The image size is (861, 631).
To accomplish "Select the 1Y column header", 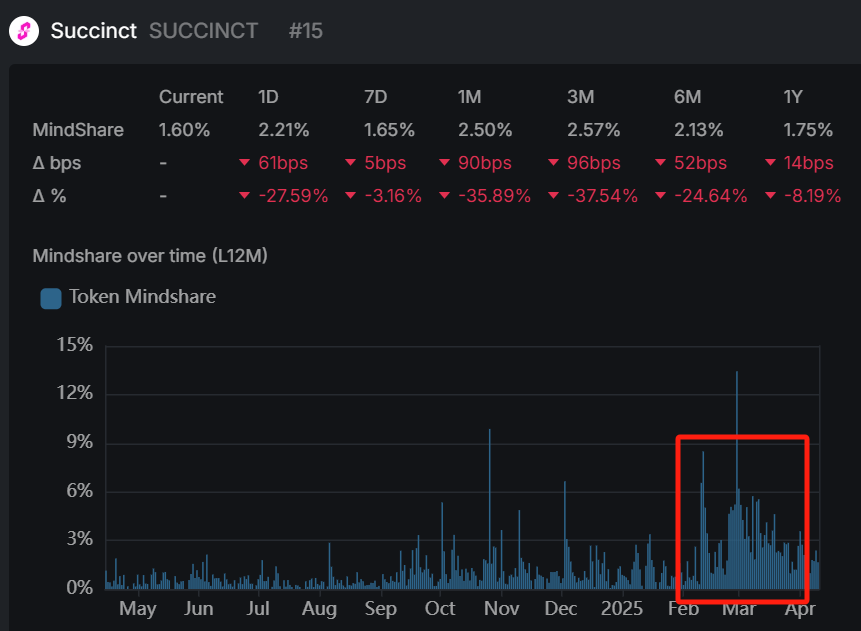I will click(x=793, y=97).
